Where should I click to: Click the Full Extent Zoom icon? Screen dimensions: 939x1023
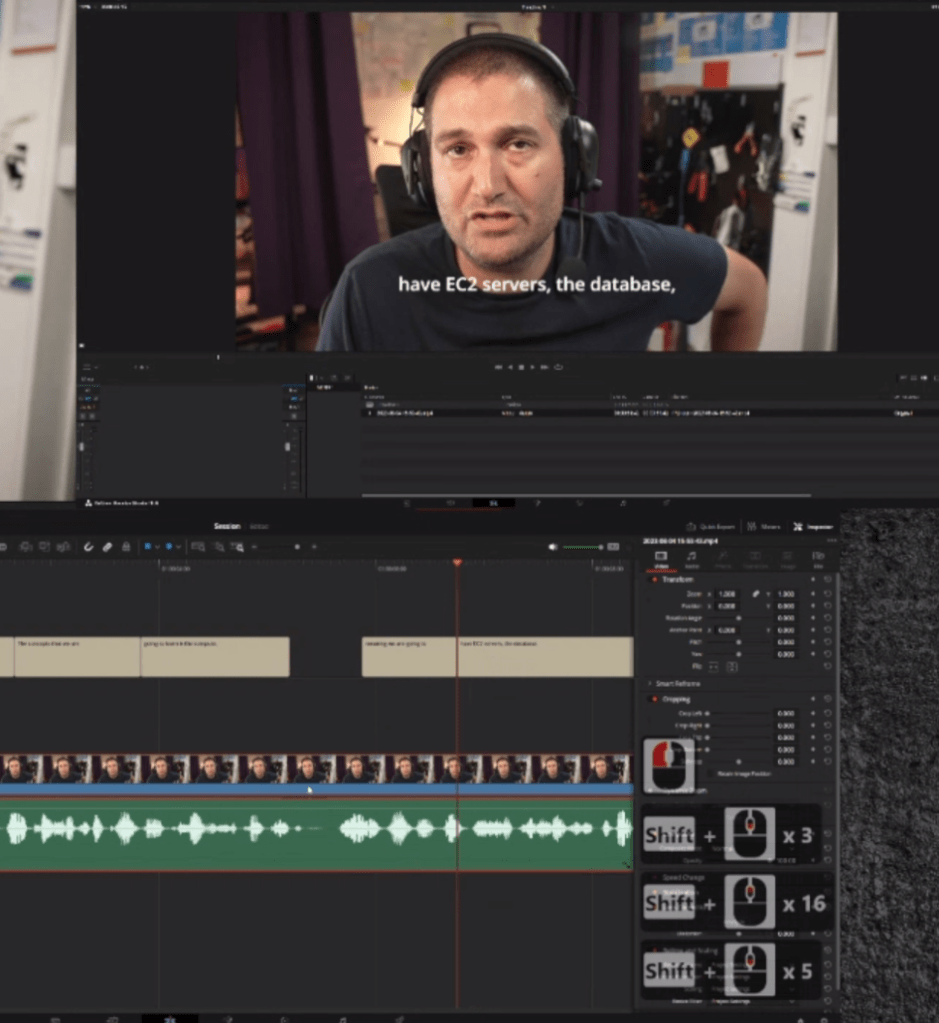pos(198,547)
